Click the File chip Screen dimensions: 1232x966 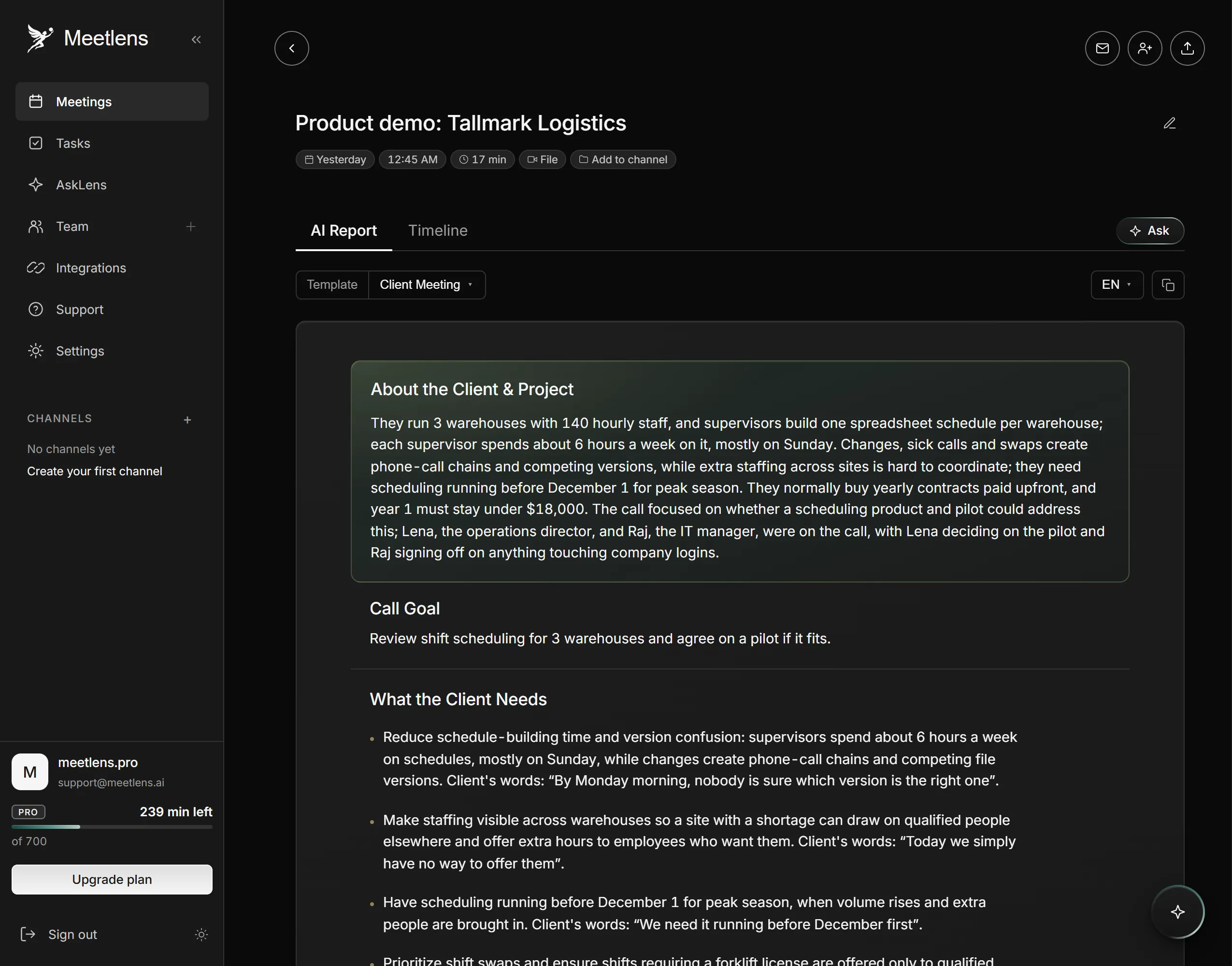[543, 159]
